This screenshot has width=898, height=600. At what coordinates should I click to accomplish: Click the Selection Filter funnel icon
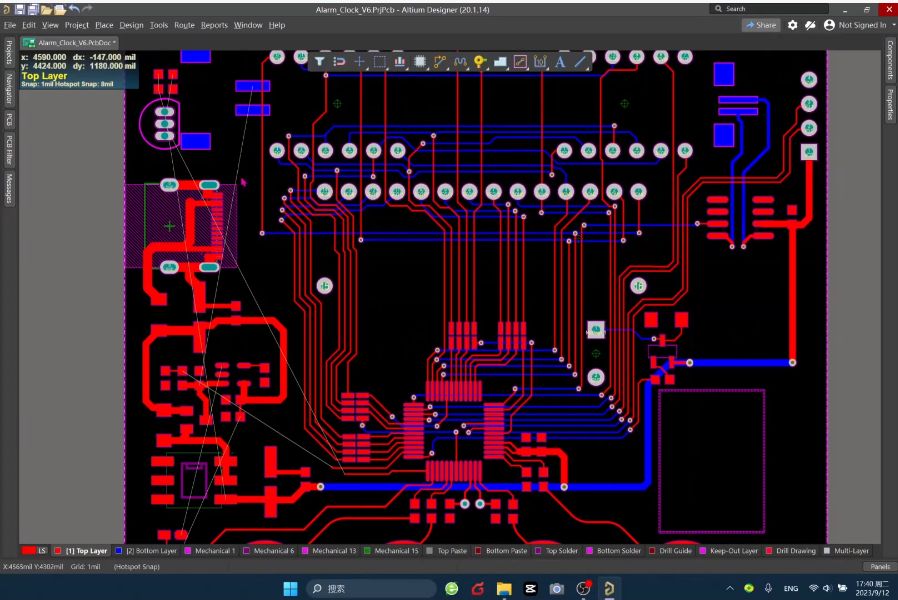pos(320,61)
